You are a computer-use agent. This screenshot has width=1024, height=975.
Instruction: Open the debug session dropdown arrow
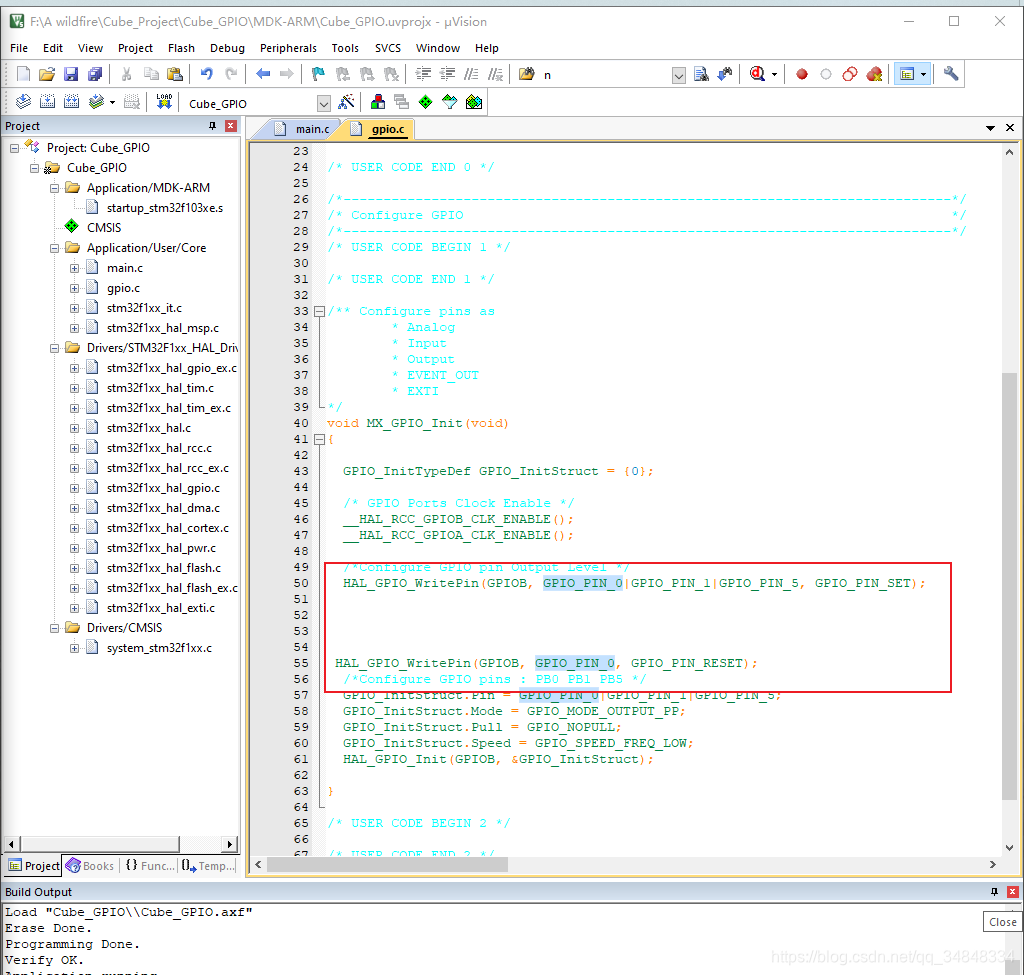pos(775,75)
